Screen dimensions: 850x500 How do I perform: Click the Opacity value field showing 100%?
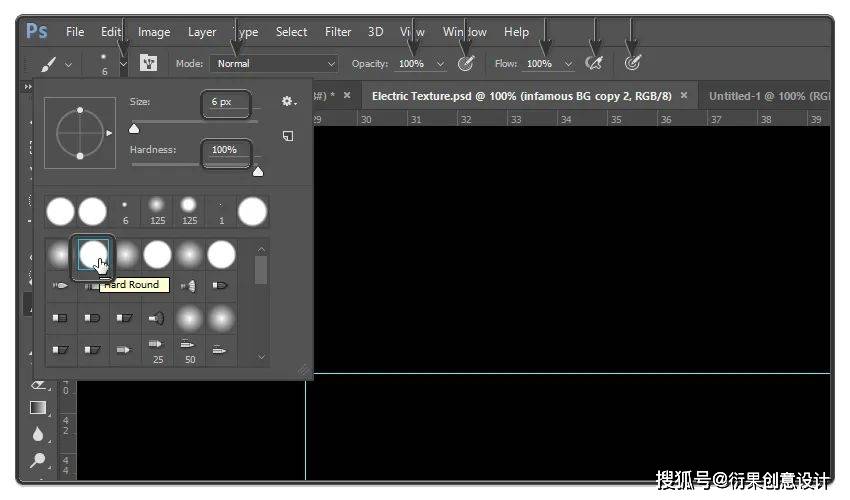(x=413, y=64)
